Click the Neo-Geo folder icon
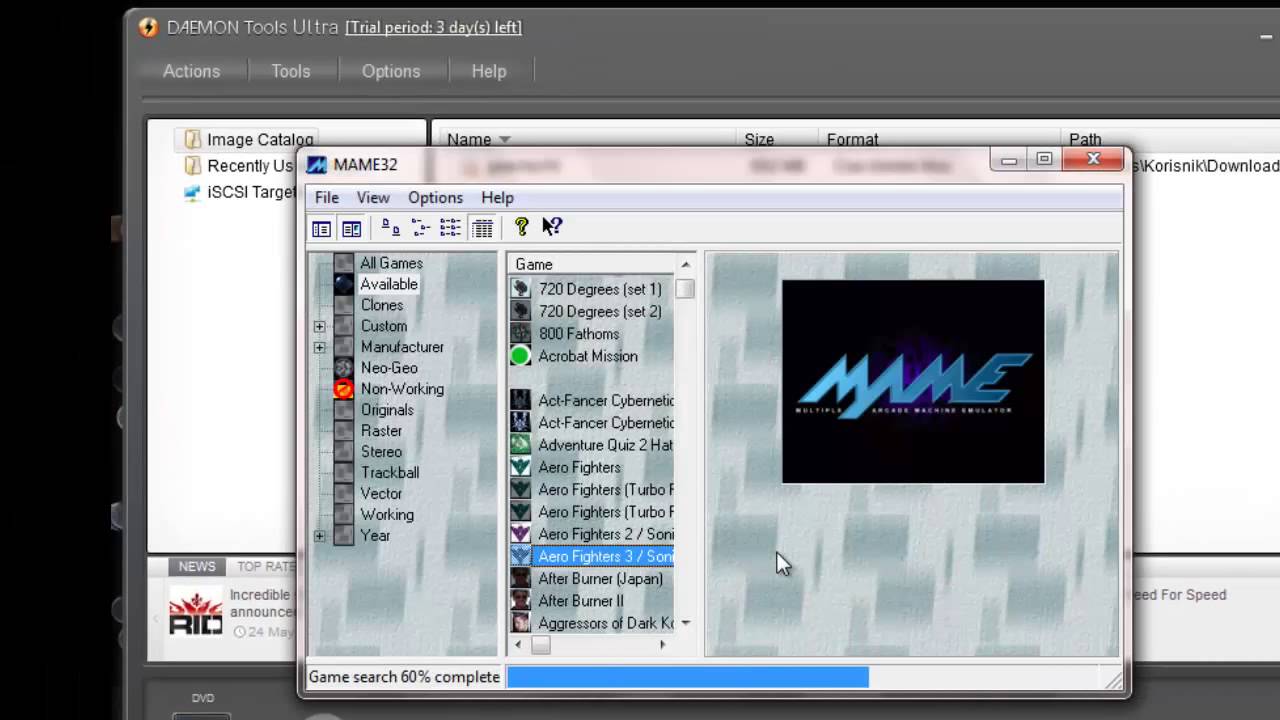This screenshot has height=720, width=1280. [344, 368]
